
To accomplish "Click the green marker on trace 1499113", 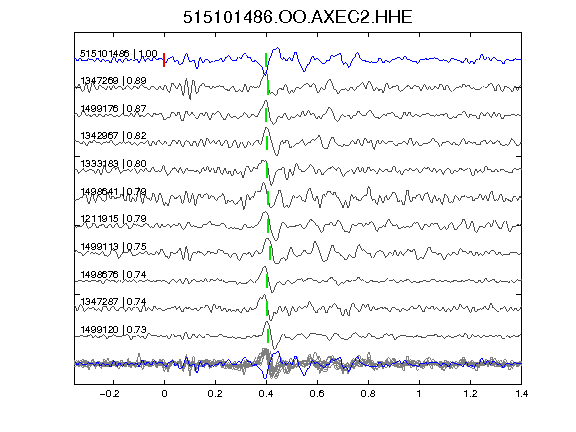I will click(x=270, y=253).
